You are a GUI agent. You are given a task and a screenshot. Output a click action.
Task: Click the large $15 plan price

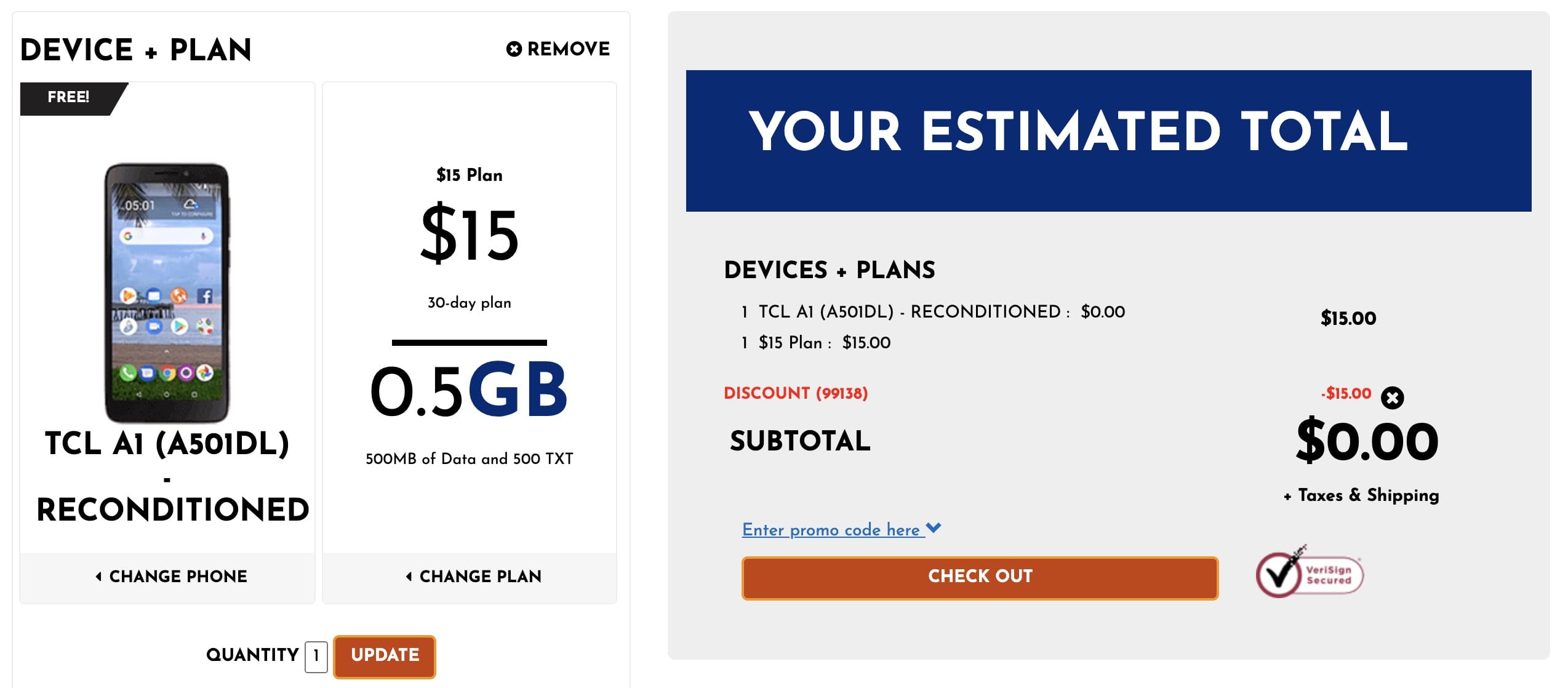pos(470,234)
